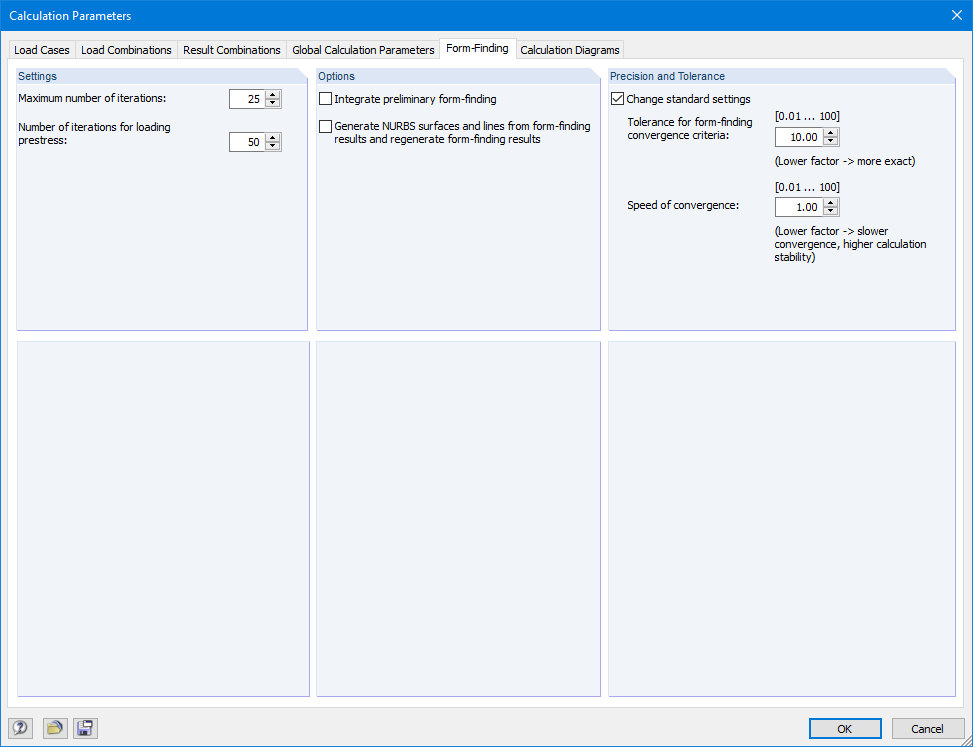Check Generate NURBS surfaces and lines option
This screenshot has width=973, height=747.
point(325,126)
